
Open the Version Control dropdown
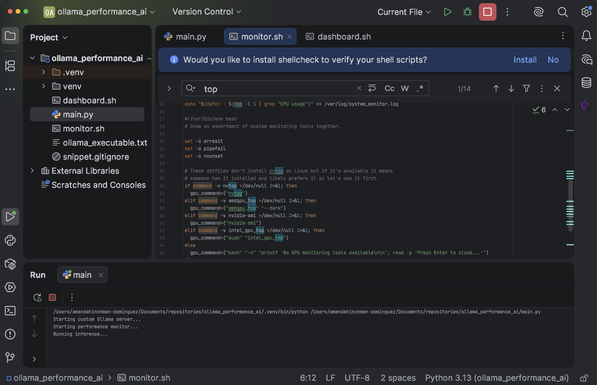coord(206,12)
